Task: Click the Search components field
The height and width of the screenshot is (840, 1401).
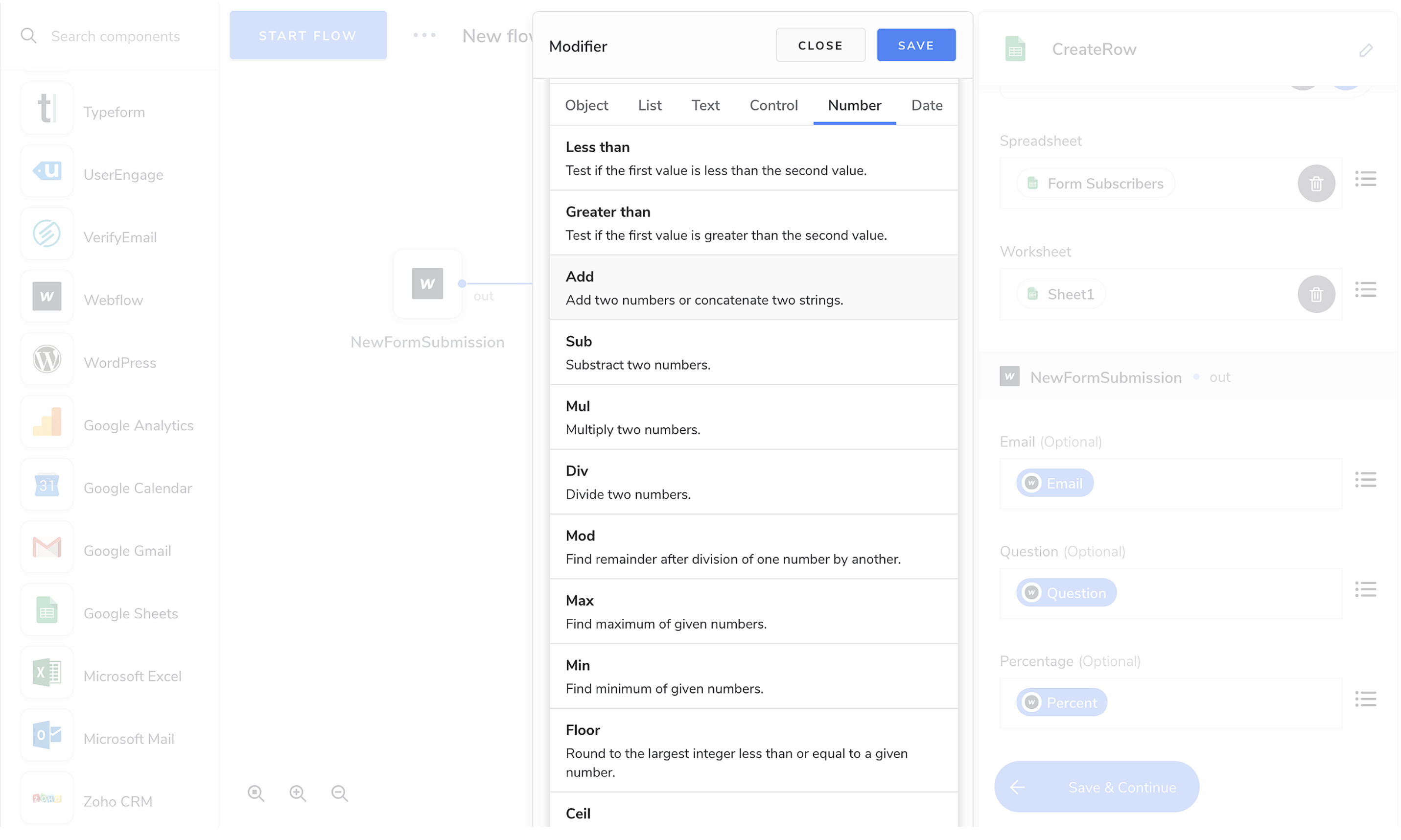Action: [x=116, y=36]
